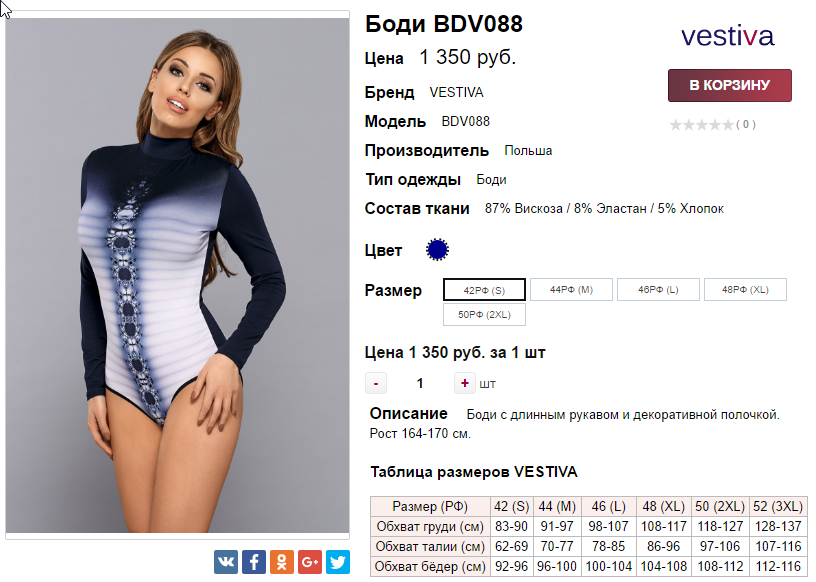Share on Odnoklassniki orange icon

click(x=282, y=562)
